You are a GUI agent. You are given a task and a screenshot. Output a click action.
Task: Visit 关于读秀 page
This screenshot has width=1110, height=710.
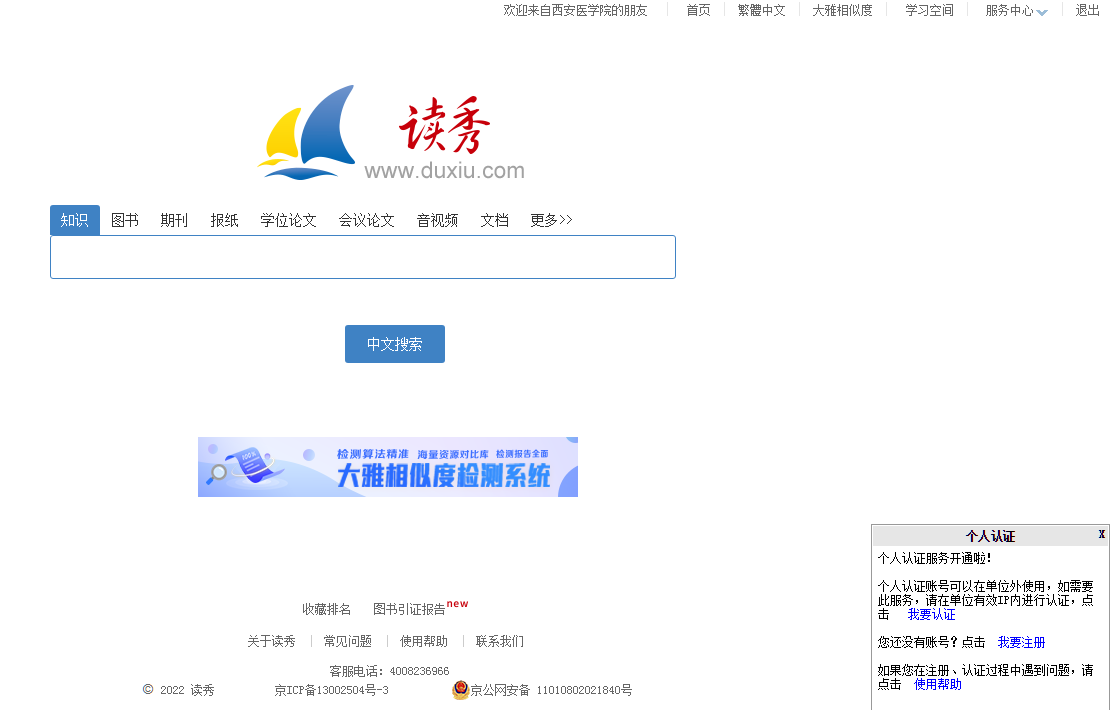(271, 641)
